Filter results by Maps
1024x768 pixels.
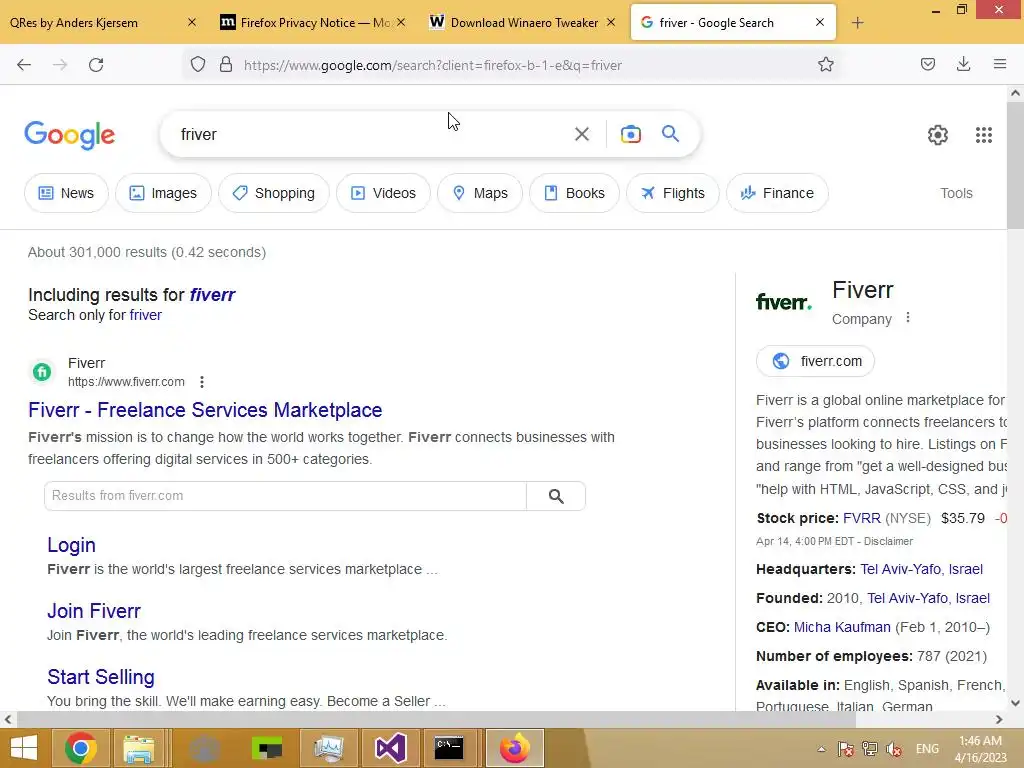[x=480, y=193]
